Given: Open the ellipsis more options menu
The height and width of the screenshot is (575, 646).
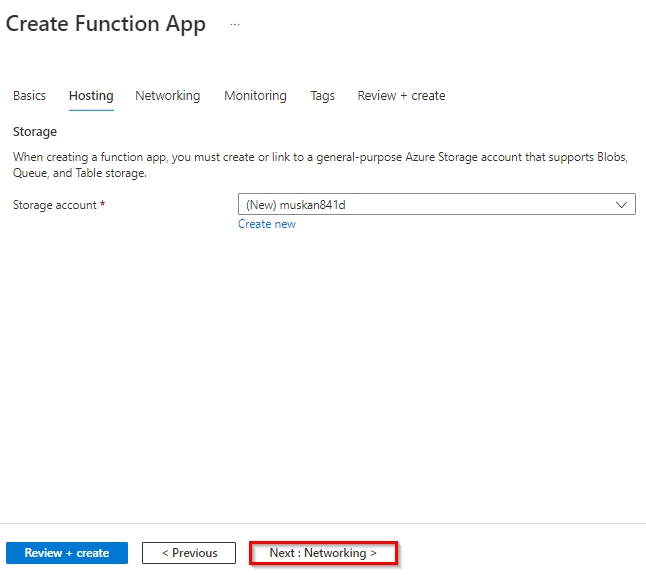Looking at the screenshot, I should click(235, 25).
